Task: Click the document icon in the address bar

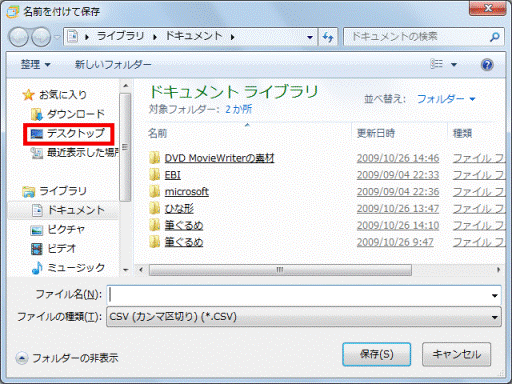Action: 73,36
